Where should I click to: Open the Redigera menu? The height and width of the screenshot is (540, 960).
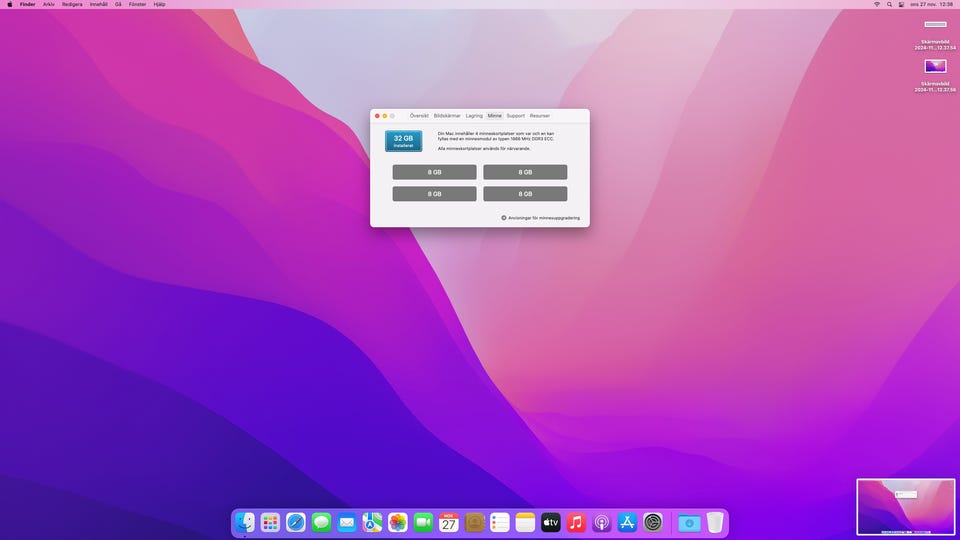(72, 4)
